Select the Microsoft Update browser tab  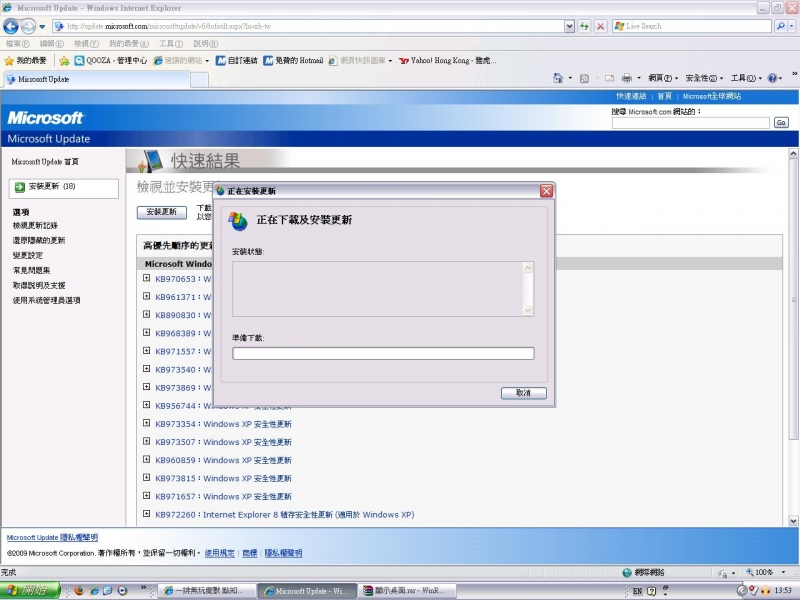coord(96,79)
